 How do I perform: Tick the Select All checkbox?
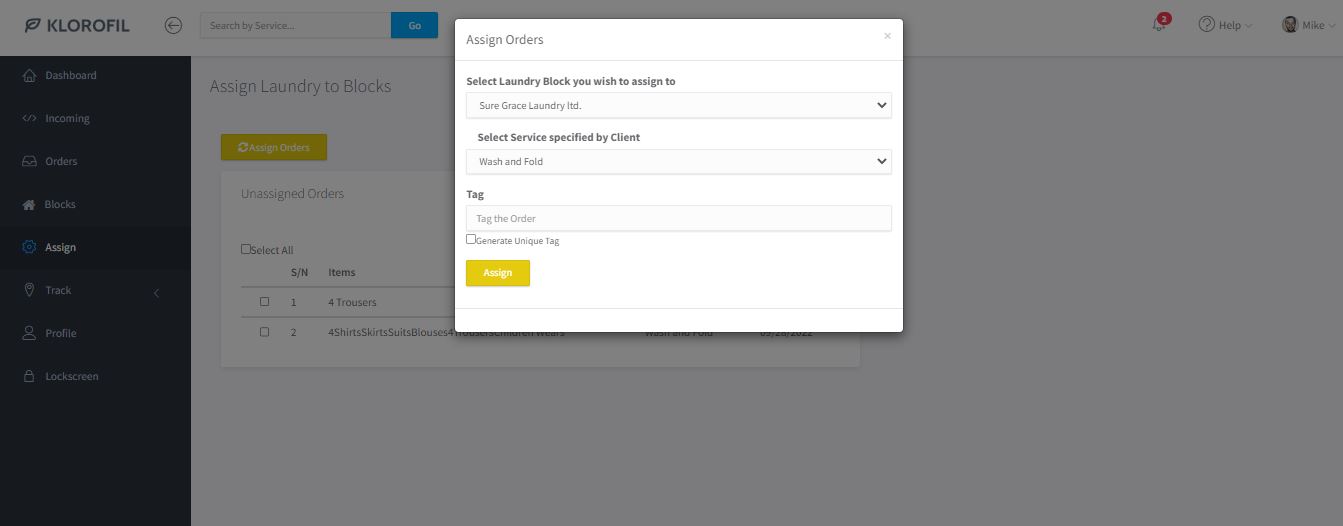coord(246,249)
